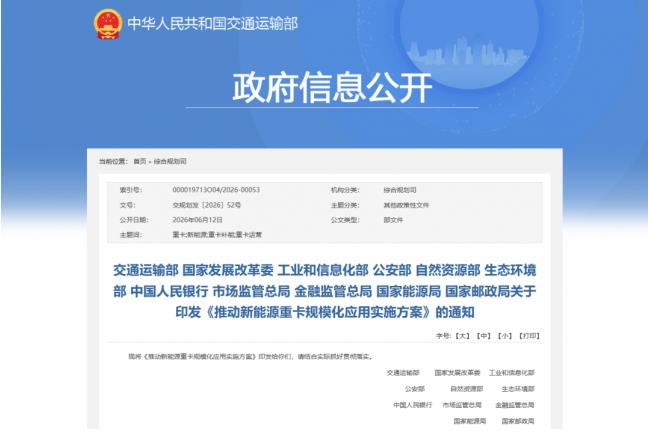Click signatory 工业和信息化部 in the body
The width and height of the screenshot is (648, 432).
point(512,373)
